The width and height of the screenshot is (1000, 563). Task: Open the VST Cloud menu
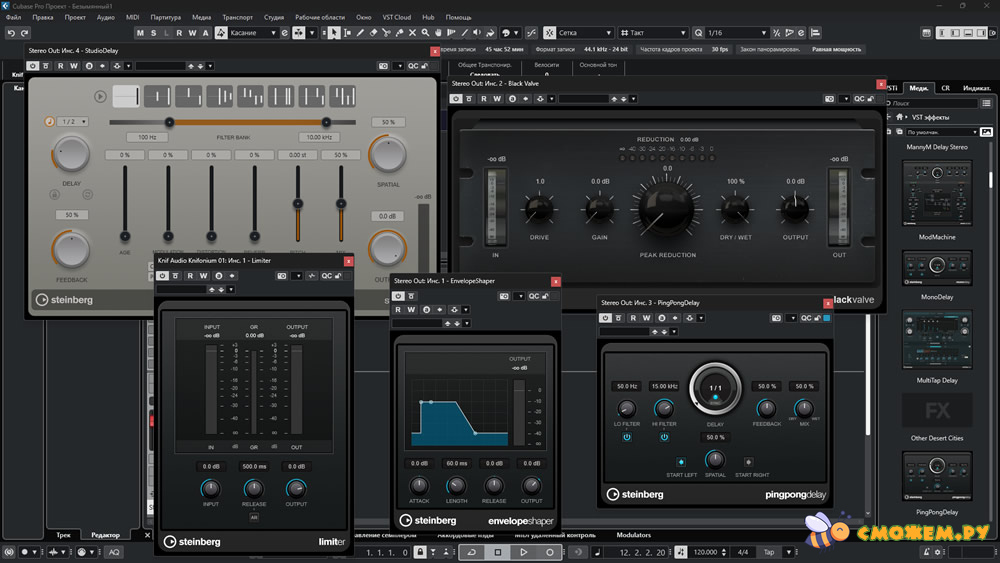pos(397,17)
